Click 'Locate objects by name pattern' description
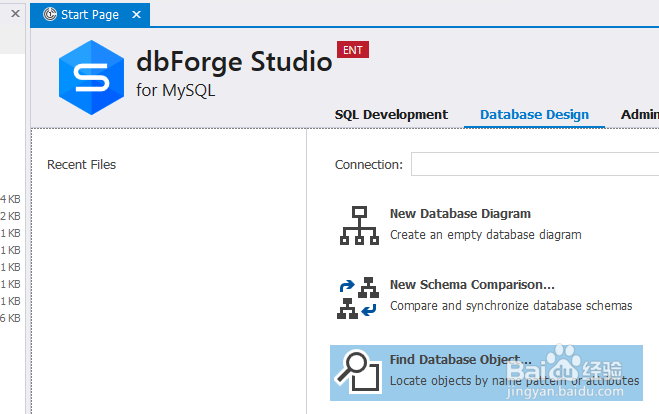 click(x=514, y=381)
